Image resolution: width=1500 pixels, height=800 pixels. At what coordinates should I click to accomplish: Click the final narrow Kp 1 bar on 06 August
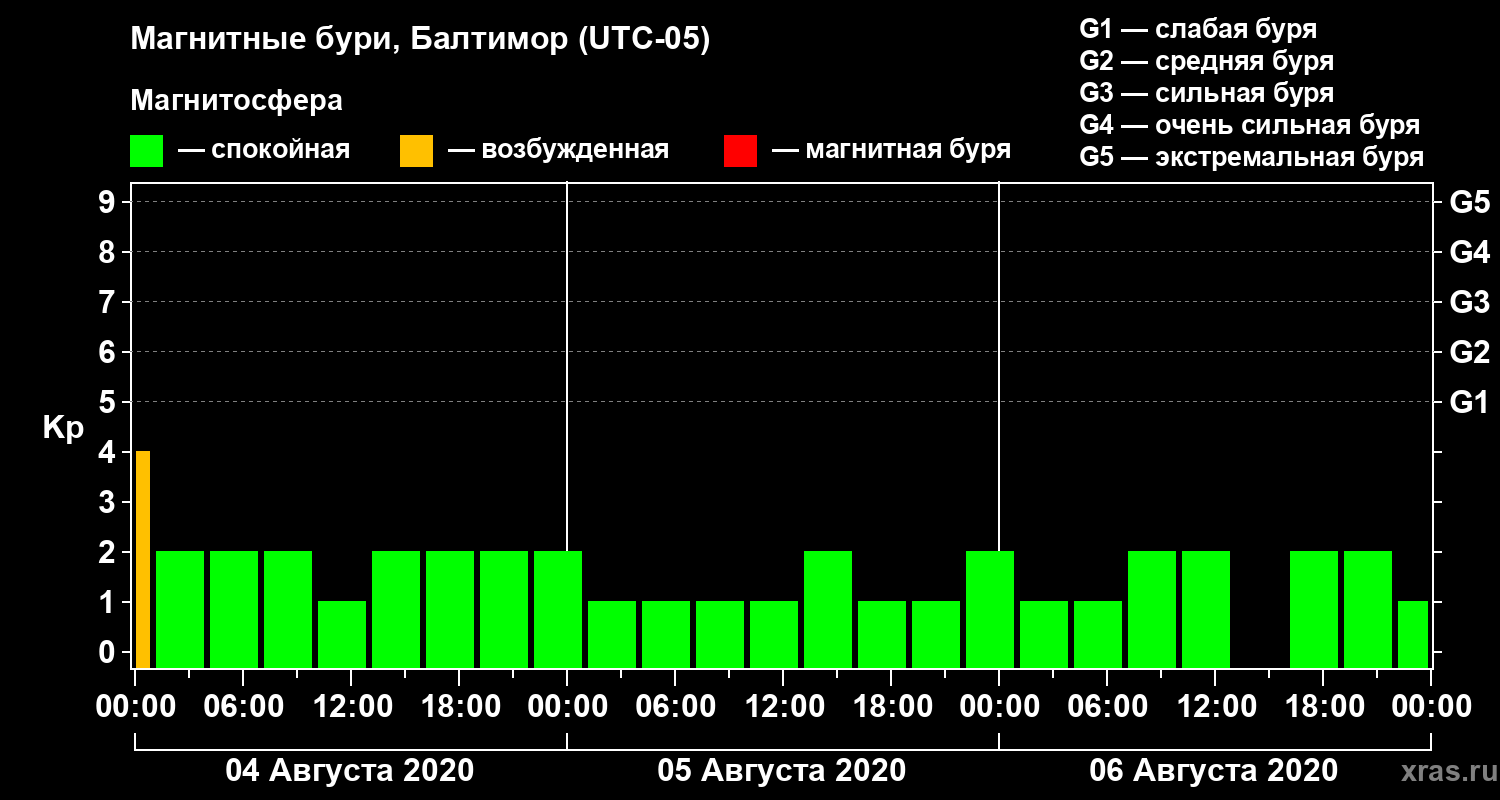point(1413,634)
